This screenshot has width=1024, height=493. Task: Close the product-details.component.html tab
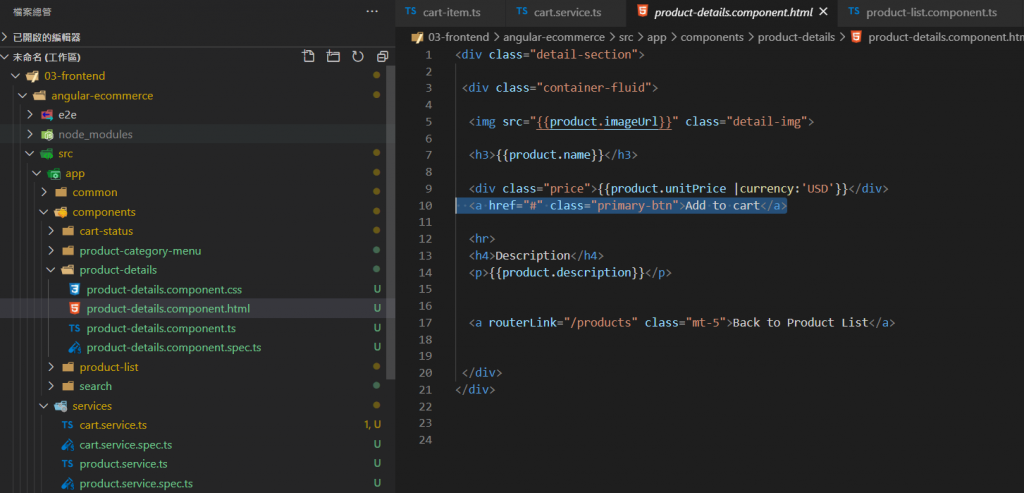823,12
